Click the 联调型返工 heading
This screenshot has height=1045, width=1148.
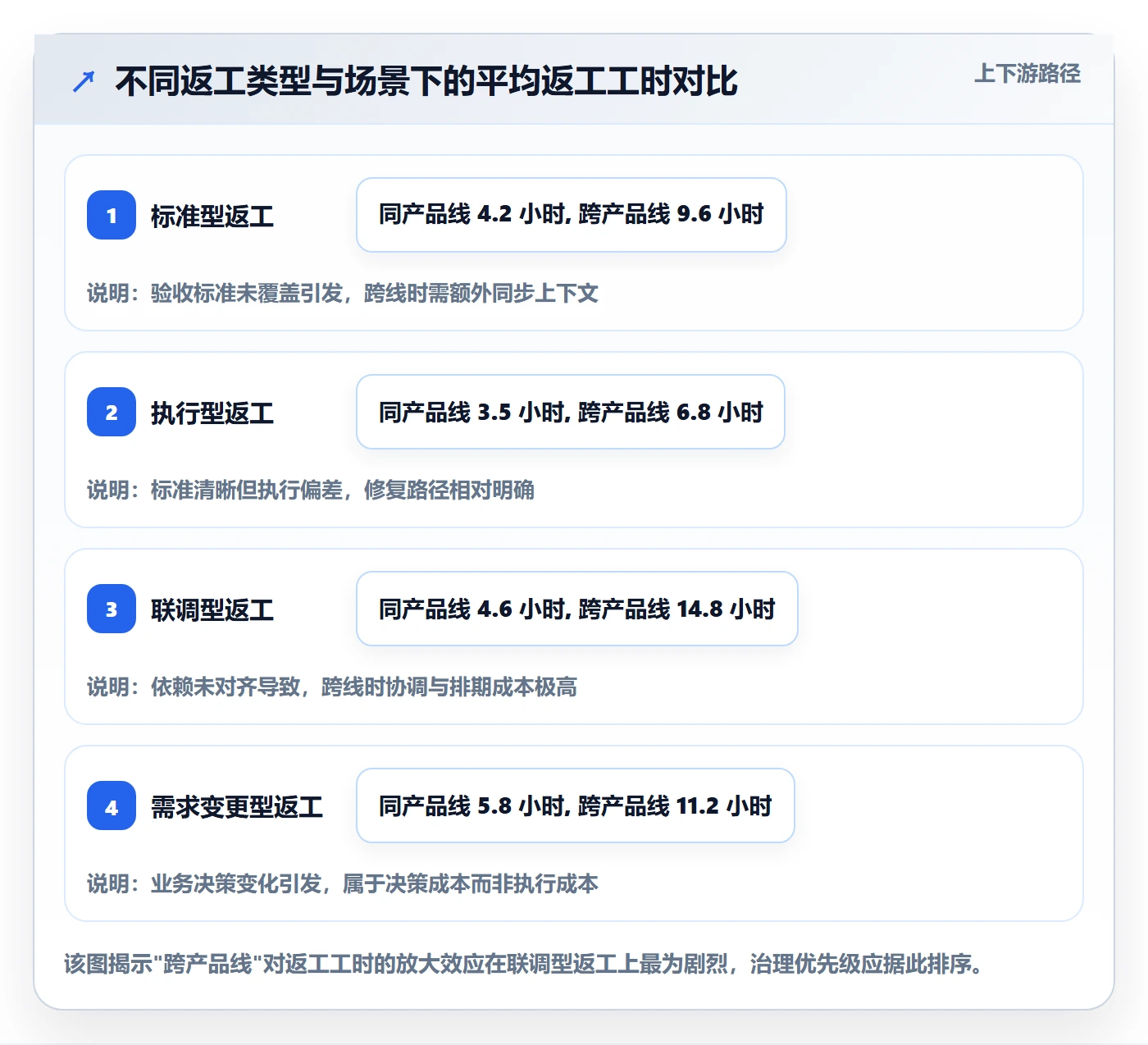pyautogui.click(x=212, y=609)
